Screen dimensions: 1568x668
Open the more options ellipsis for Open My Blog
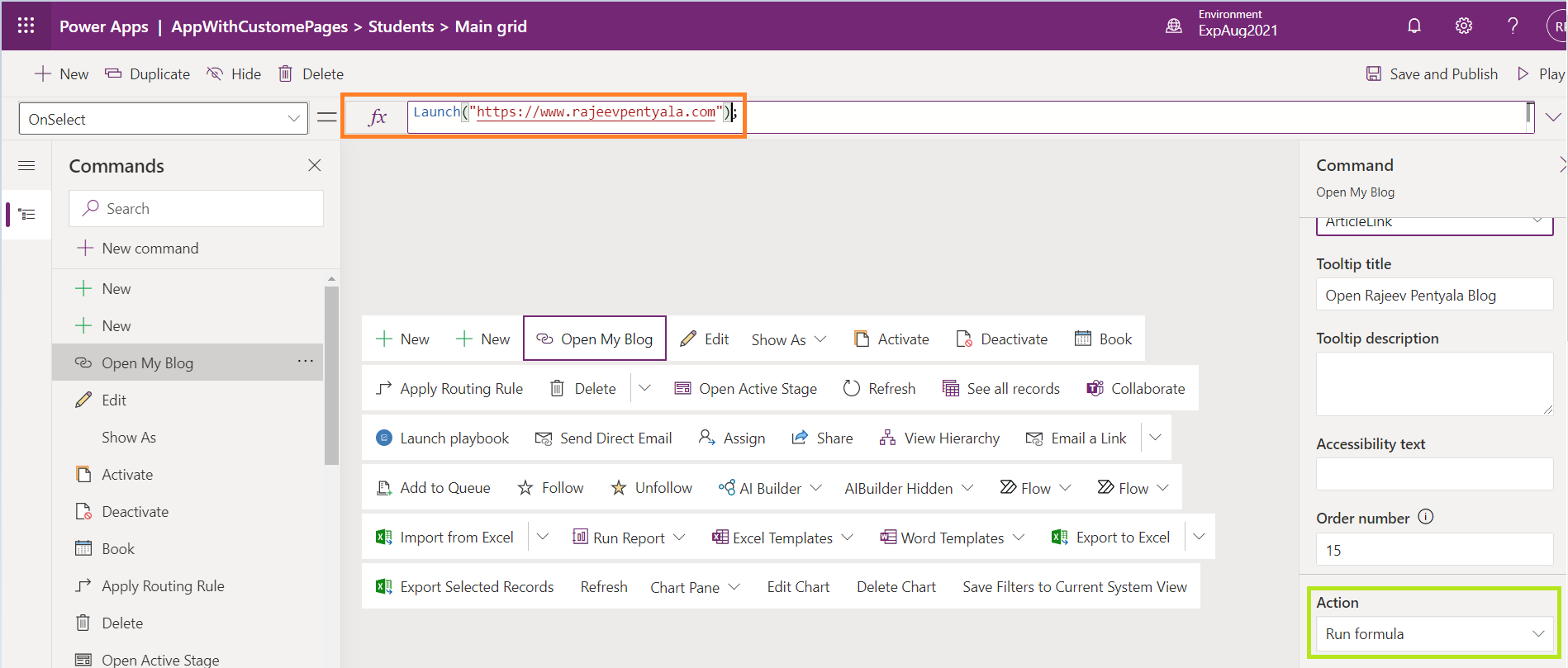(305, 362)
